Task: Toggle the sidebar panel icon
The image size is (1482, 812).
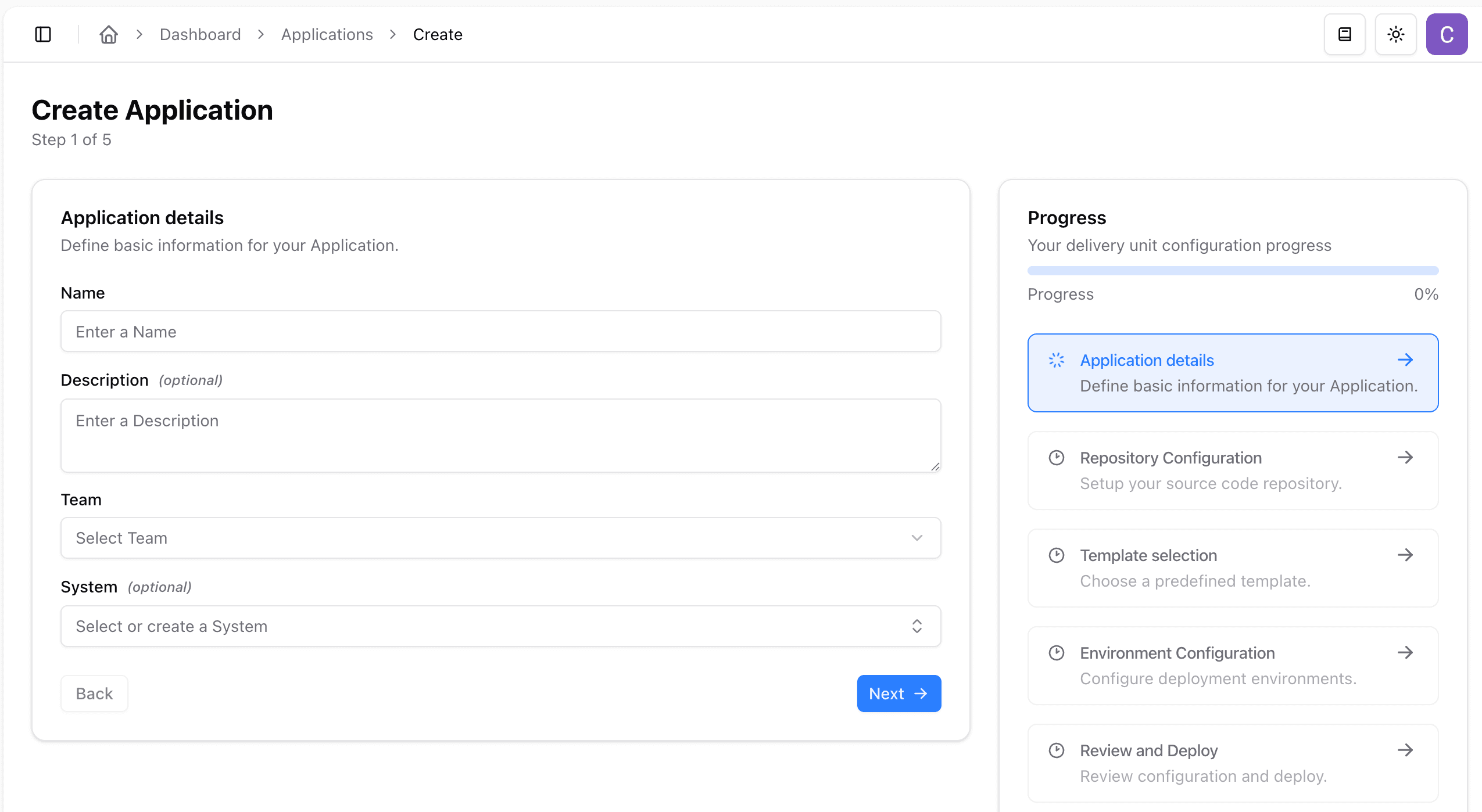Action: (x=43, y=34)
